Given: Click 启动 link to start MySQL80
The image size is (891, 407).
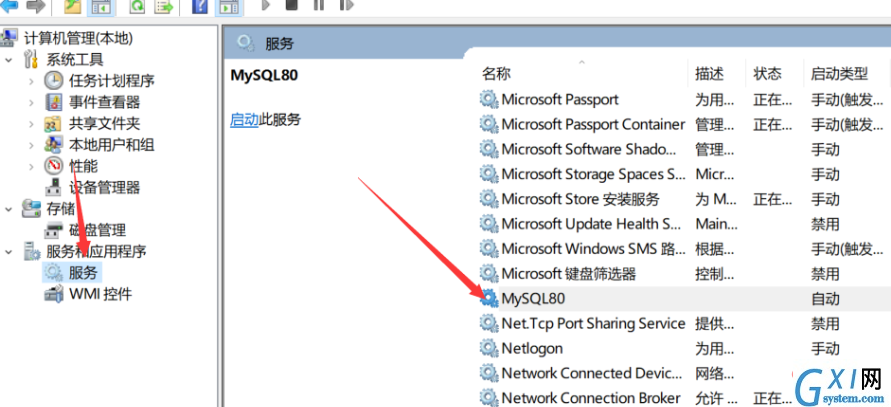Looking at the screenshot, I should [x=244, y=120].
